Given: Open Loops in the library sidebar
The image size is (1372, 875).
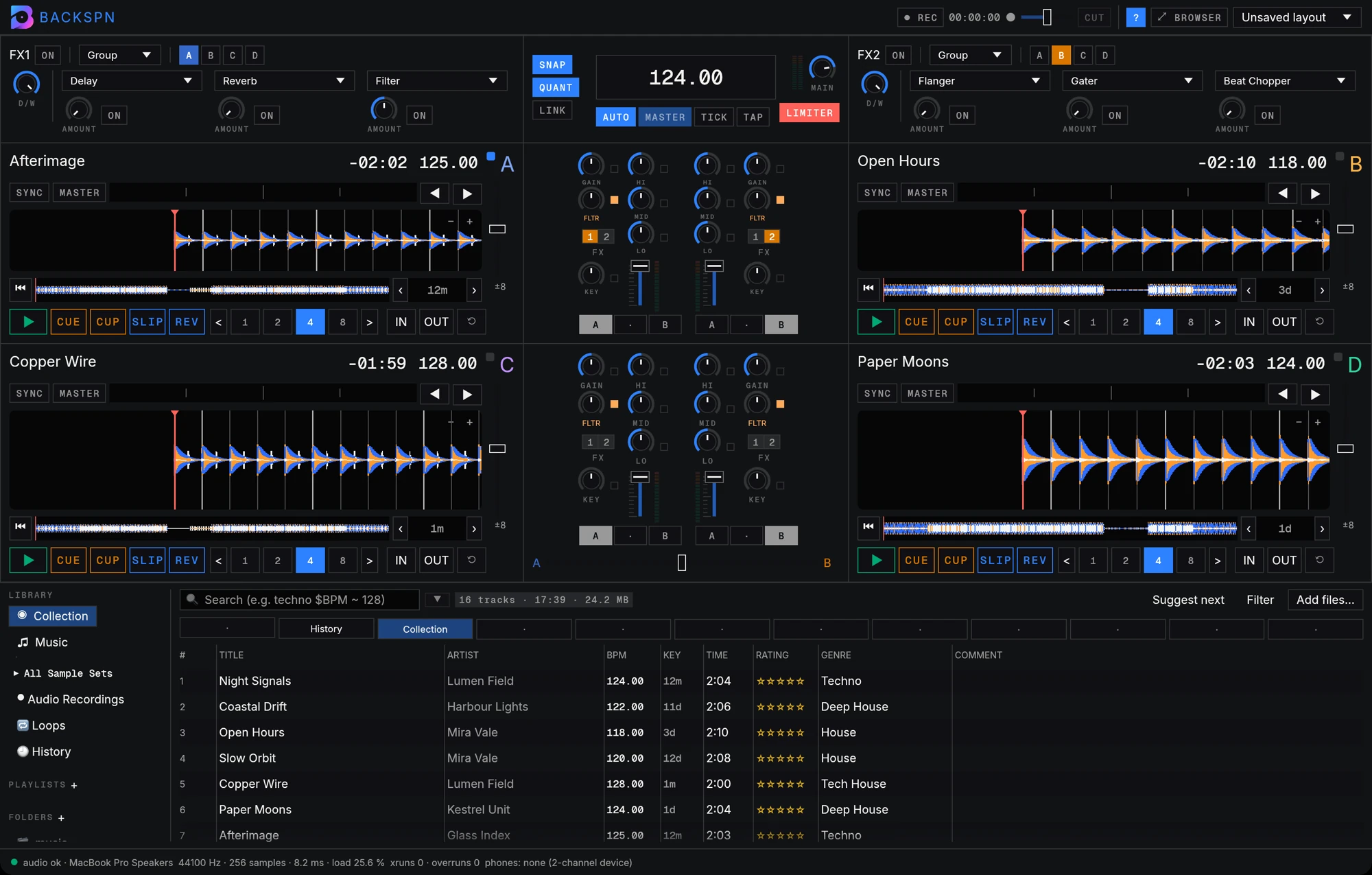Looking at the screenshot, I should [x=41, y=725].
